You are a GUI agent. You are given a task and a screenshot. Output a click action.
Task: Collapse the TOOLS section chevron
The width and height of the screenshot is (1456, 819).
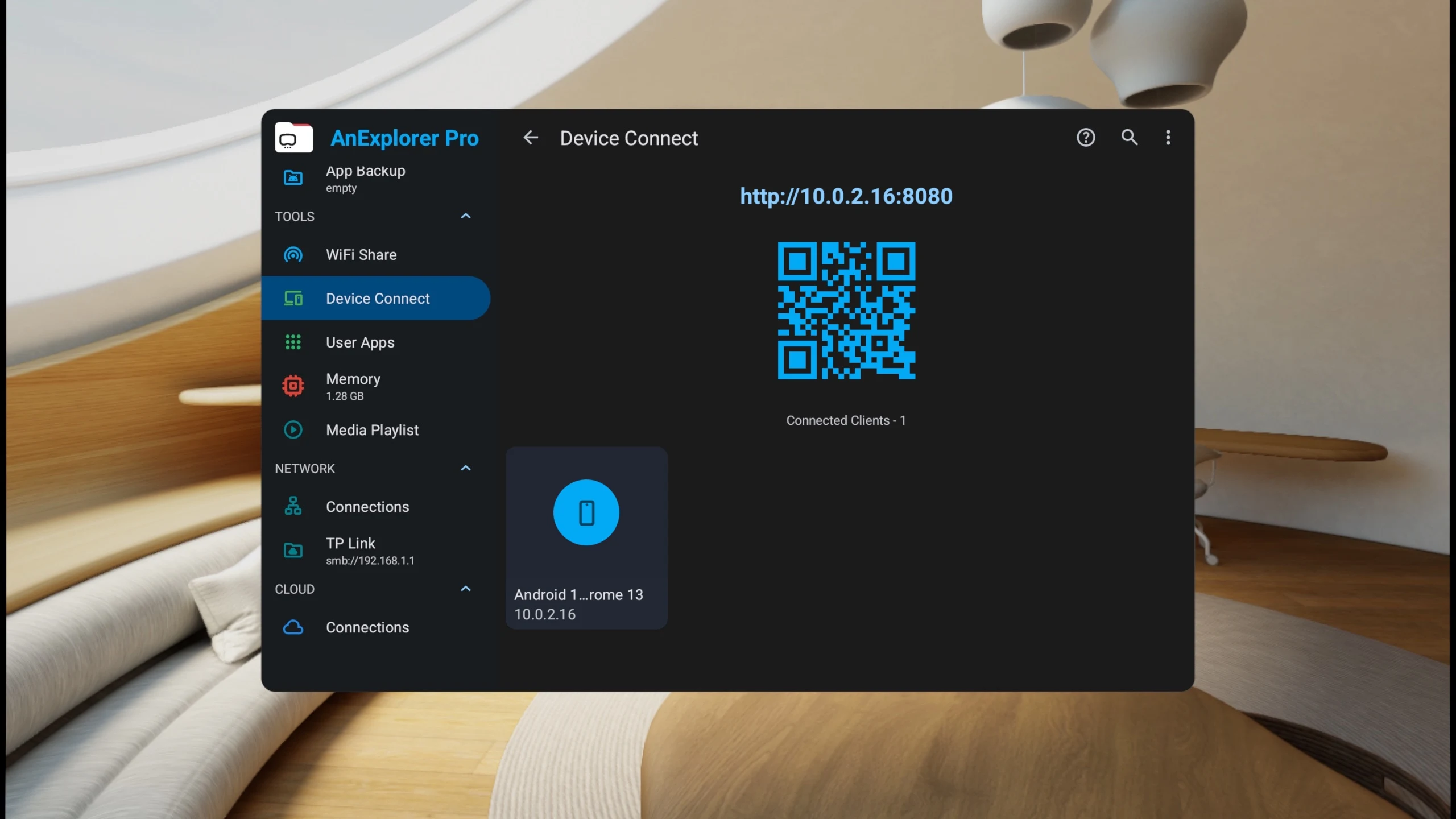coord(466,216)
